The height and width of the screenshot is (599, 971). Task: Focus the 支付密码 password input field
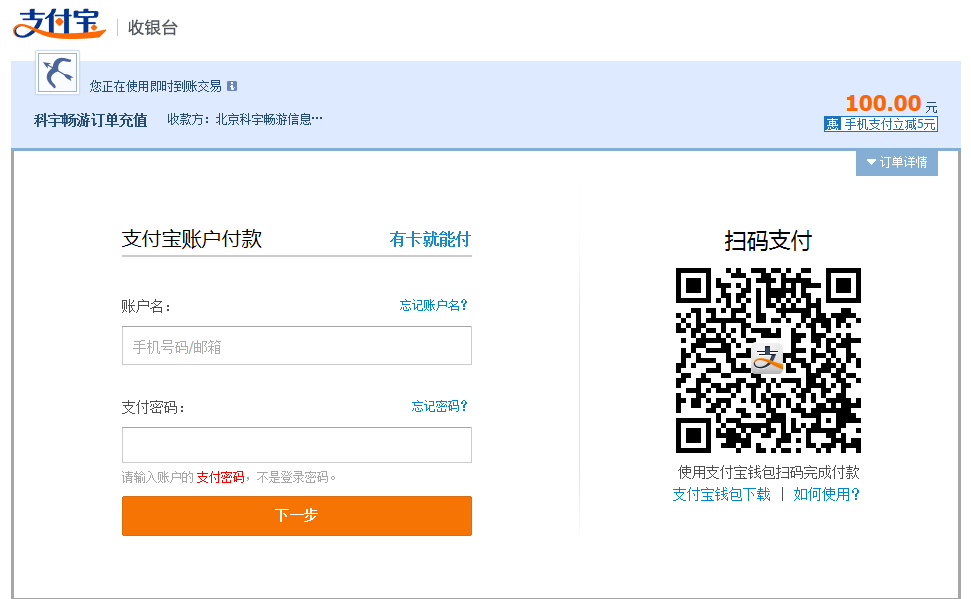[x=297, y=445]
